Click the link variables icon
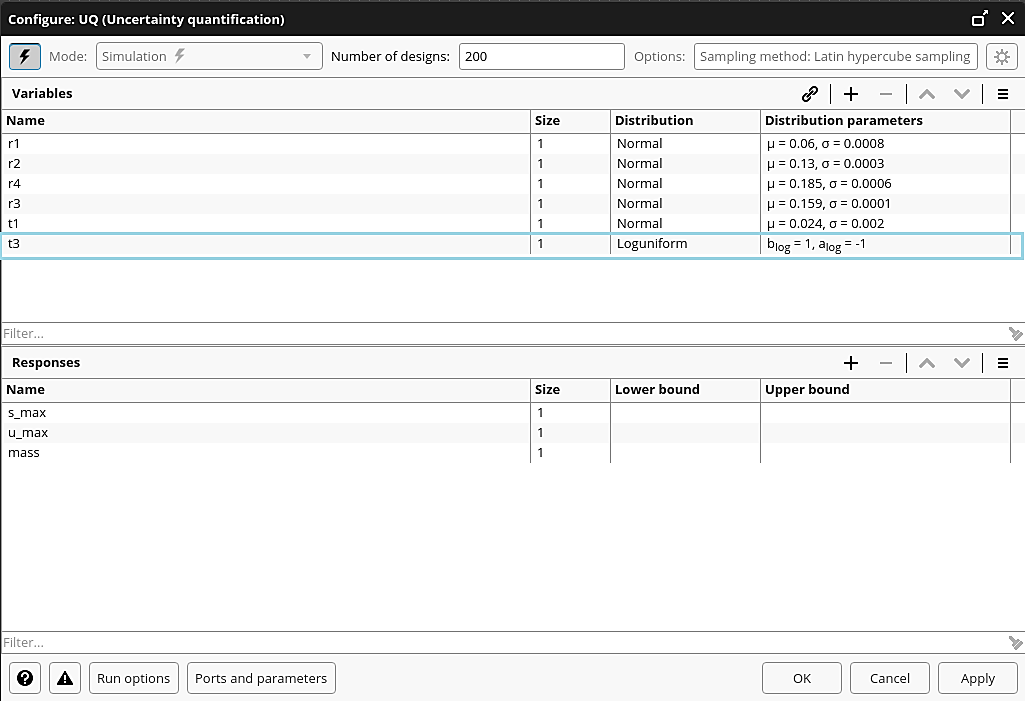Viewport: 1025px width, 701px height. tap(810, 94)
